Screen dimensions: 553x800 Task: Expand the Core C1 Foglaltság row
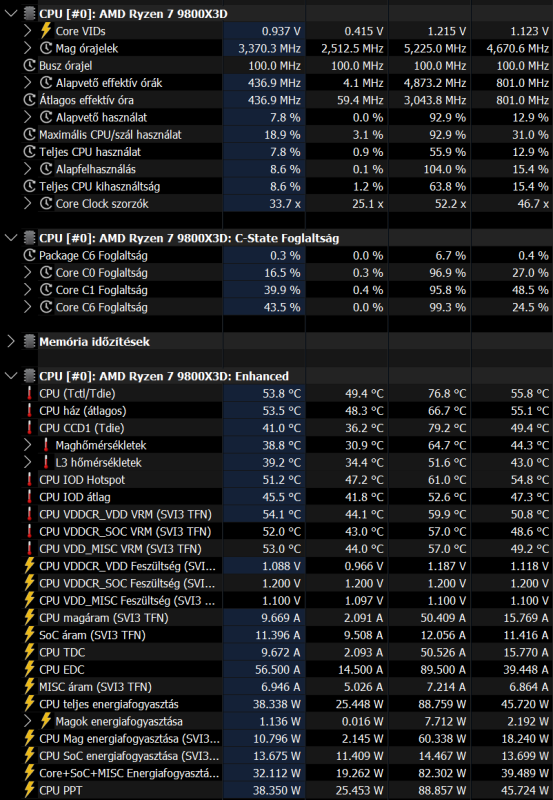(x=28, y=290)
